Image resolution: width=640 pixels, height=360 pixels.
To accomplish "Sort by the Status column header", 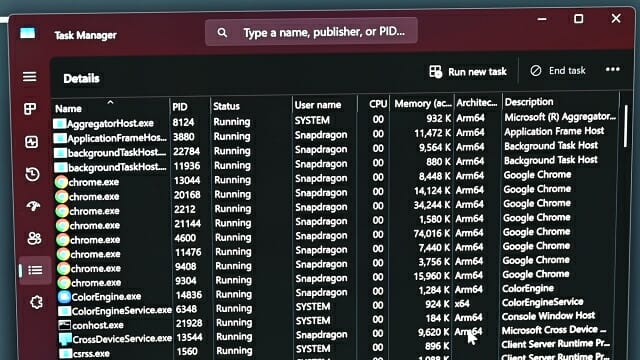I will pyautogui.click(x=226, y=106).
